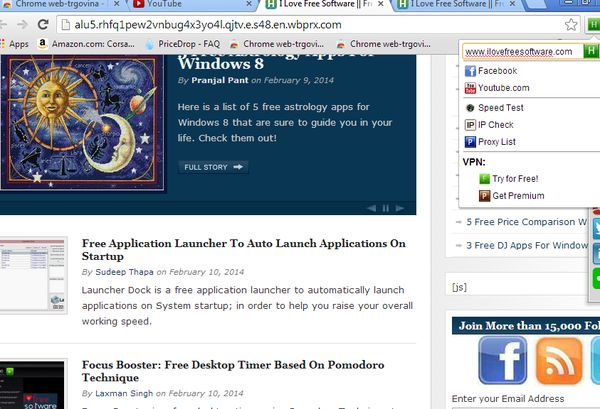This screenshot has width=600, height=409.
Task: Reload the page with the refresh icon
Action: pyautogui.click(x=43, y=24)
